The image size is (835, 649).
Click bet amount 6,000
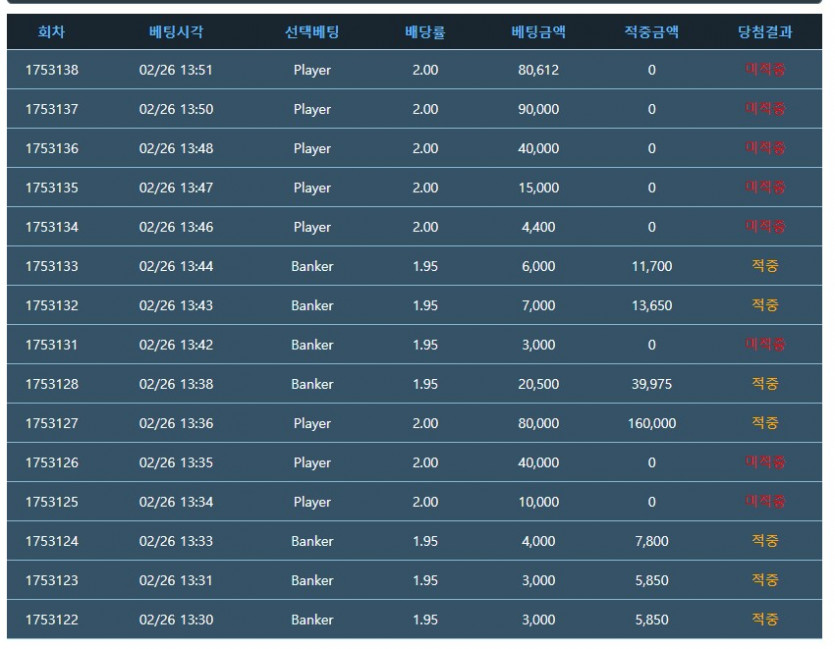pos(538,266)
